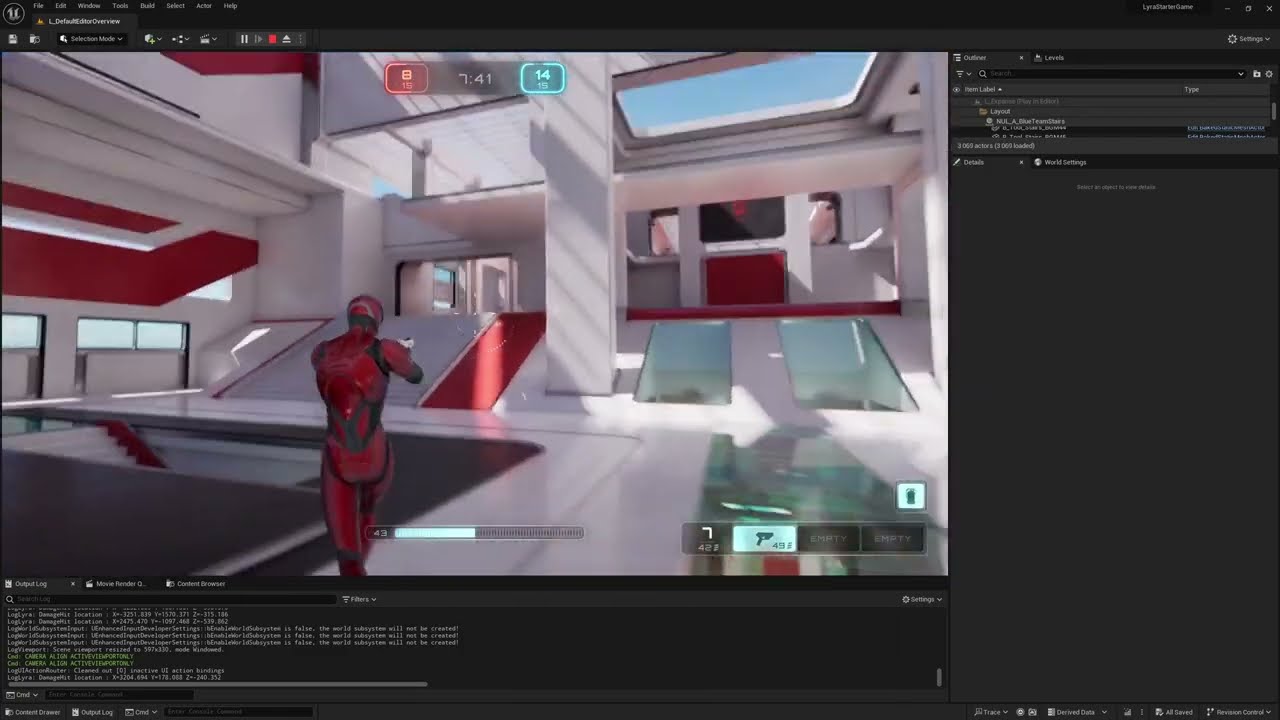Open the browse-content icon beside the save button
The height and width of the screenshot is (720, 1280).
(34, 39)
